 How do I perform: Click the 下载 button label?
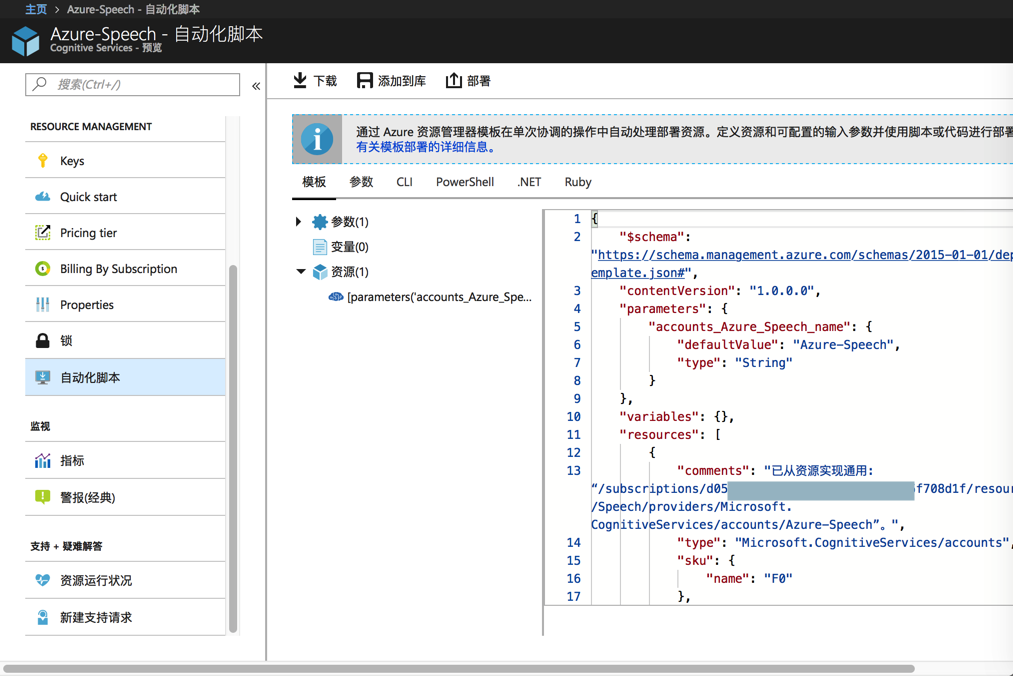point(325,81)
